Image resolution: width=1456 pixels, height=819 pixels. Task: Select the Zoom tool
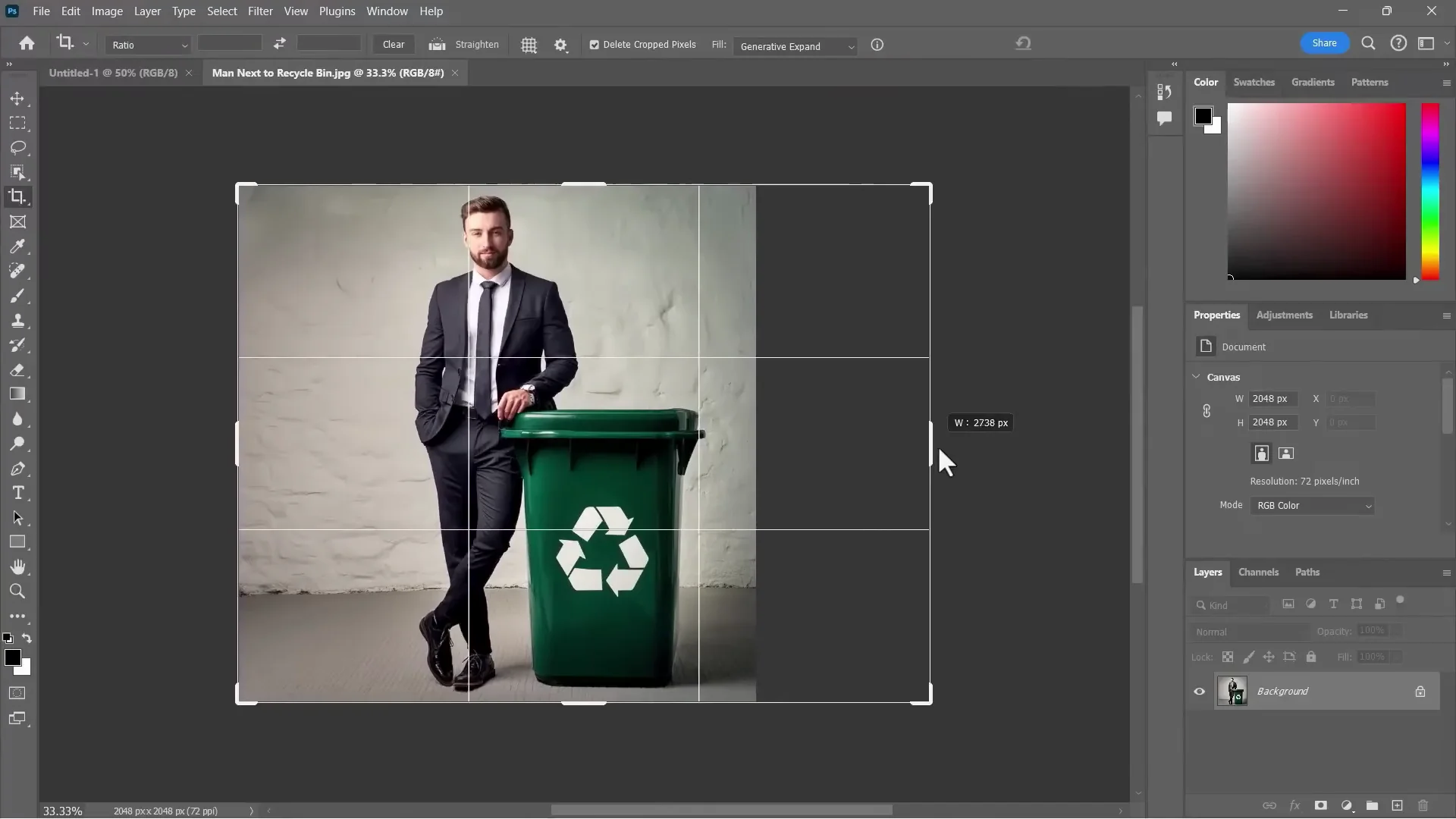coord(17,591)
